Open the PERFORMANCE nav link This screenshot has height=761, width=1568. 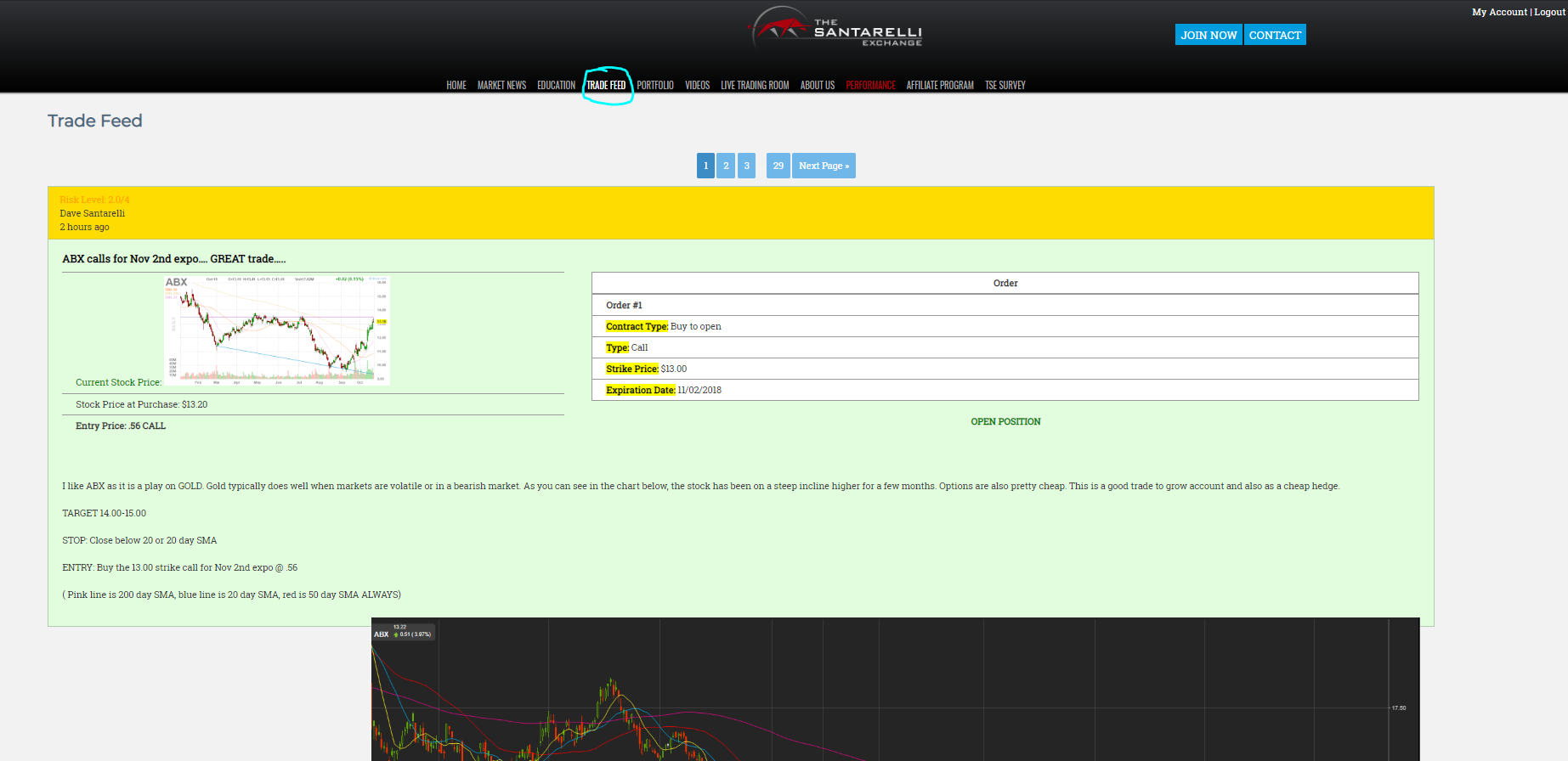click(870, 85)
